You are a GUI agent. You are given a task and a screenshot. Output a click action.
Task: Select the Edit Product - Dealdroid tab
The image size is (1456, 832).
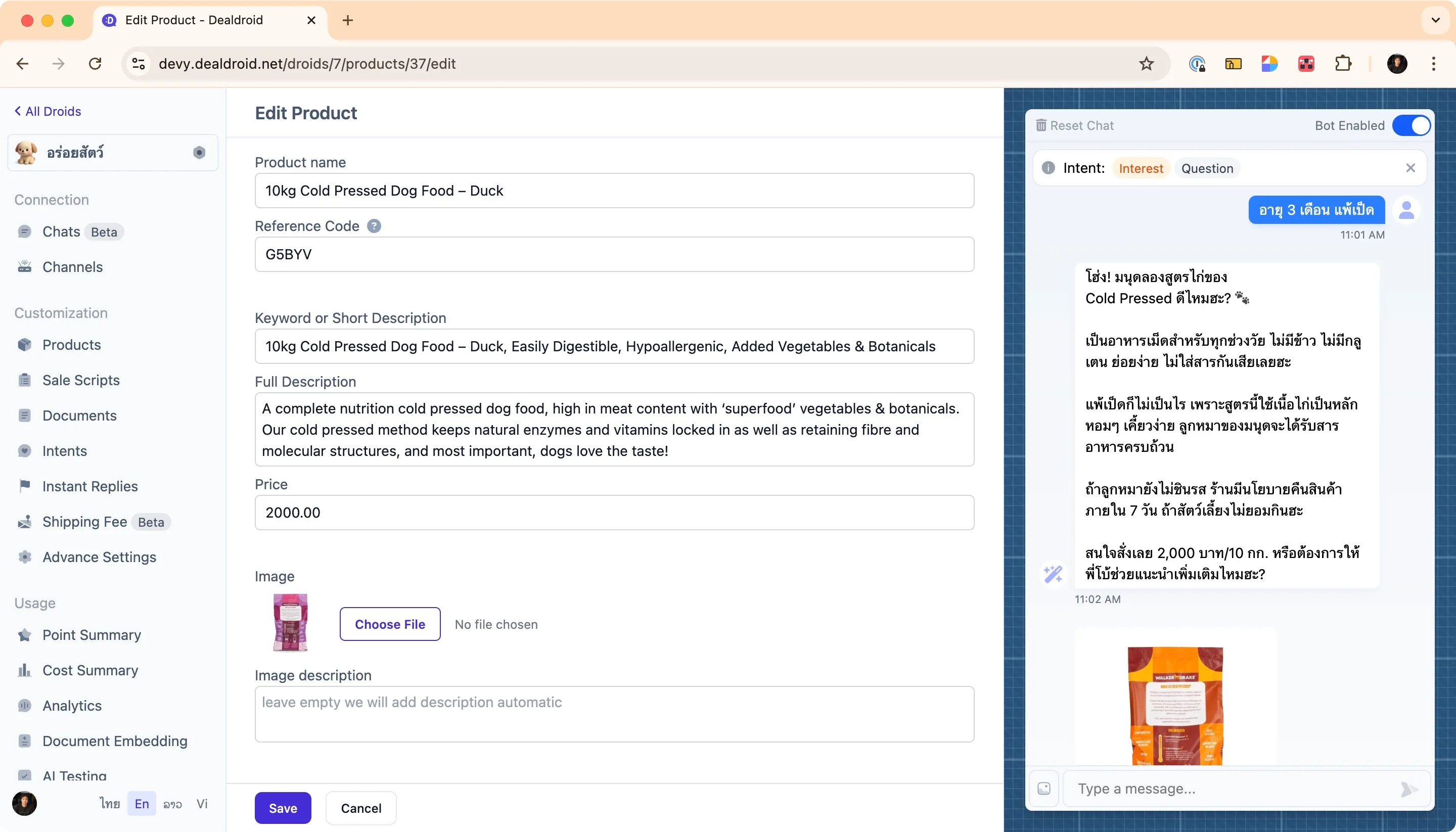[x=194, y=20]
